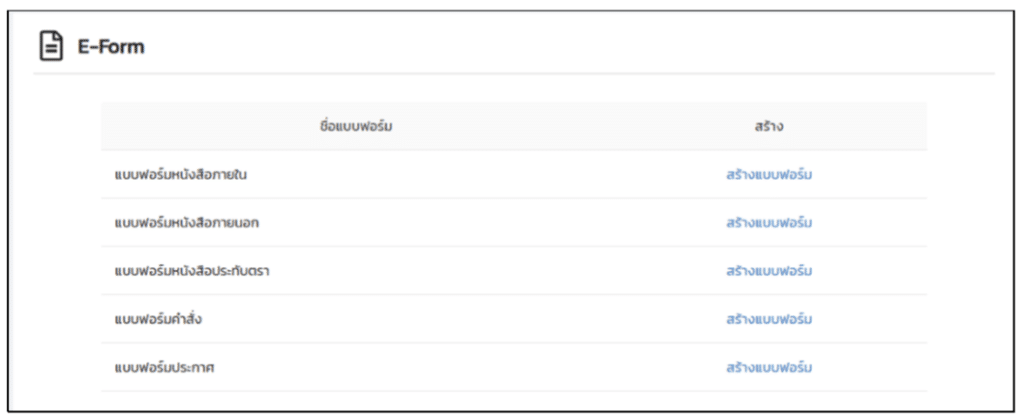Create a form using the คำสั่ง row link
The height and width of the screenshot is (418, 1024).
(x=769, y=319)
